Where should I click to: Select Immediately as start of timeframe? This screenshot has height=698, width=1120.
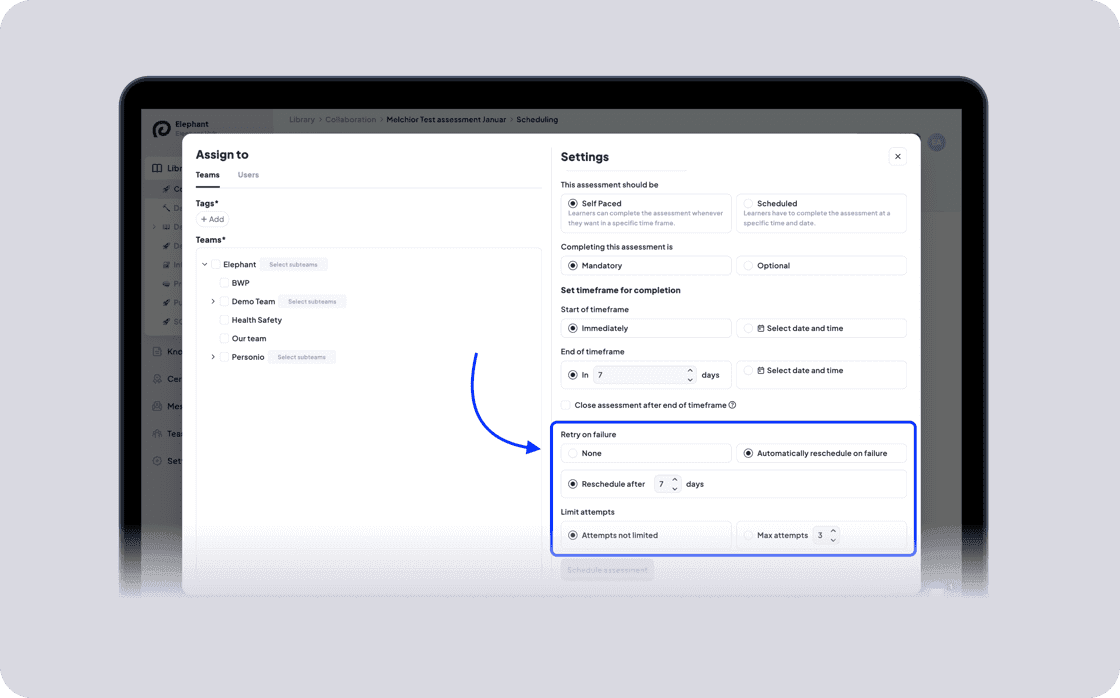[x=646, y=329]
